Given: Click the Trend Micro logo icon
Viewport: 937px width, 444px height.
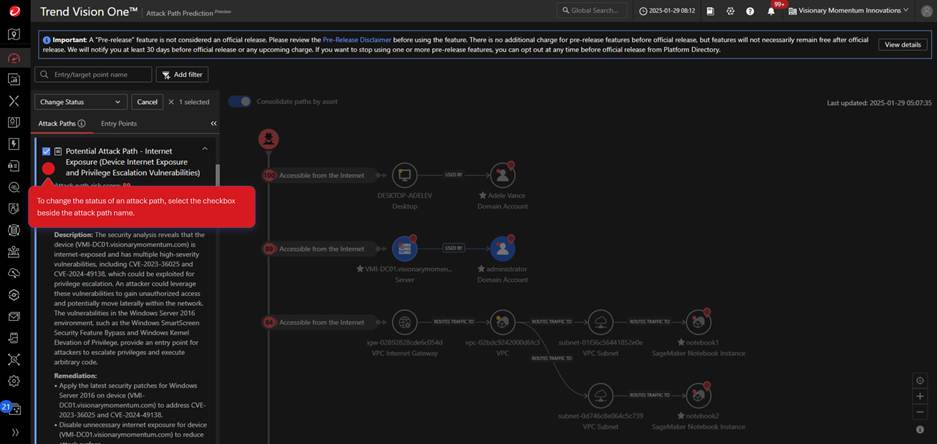Looking at the screenshot, I should click(14, 9).
